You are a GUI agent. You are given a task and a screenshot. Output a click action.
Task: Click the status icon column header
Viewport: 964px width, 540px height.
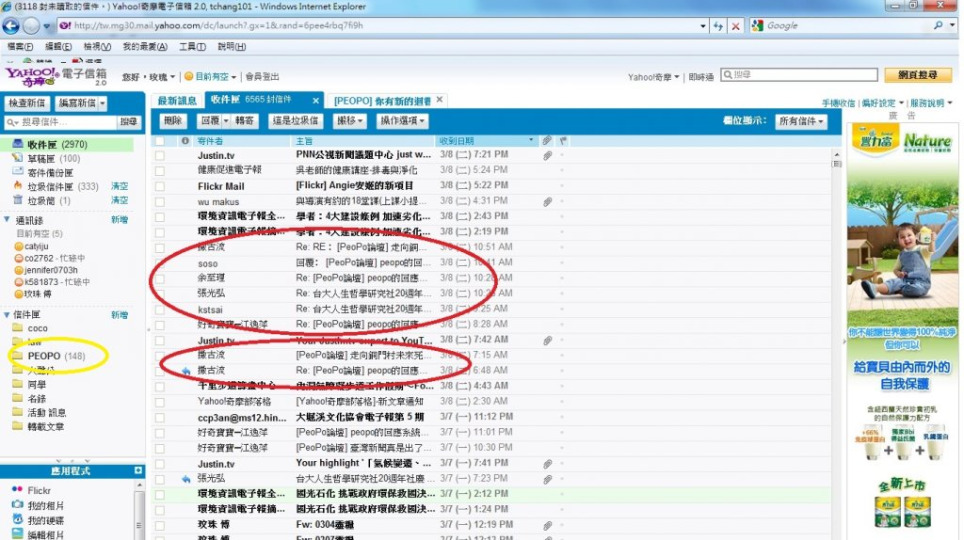click(184, 141)
